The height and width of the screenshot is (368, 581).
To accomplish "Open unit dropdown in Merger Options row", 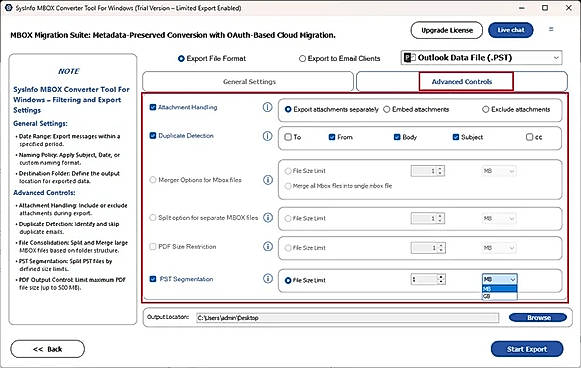I will (499, 171).
